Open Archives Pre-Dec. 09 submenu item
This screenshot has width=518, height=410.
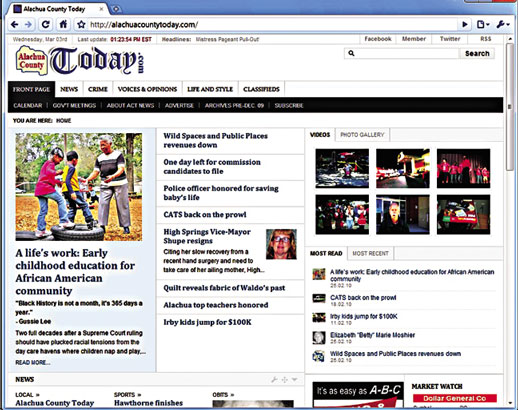[x=234, y=105]
